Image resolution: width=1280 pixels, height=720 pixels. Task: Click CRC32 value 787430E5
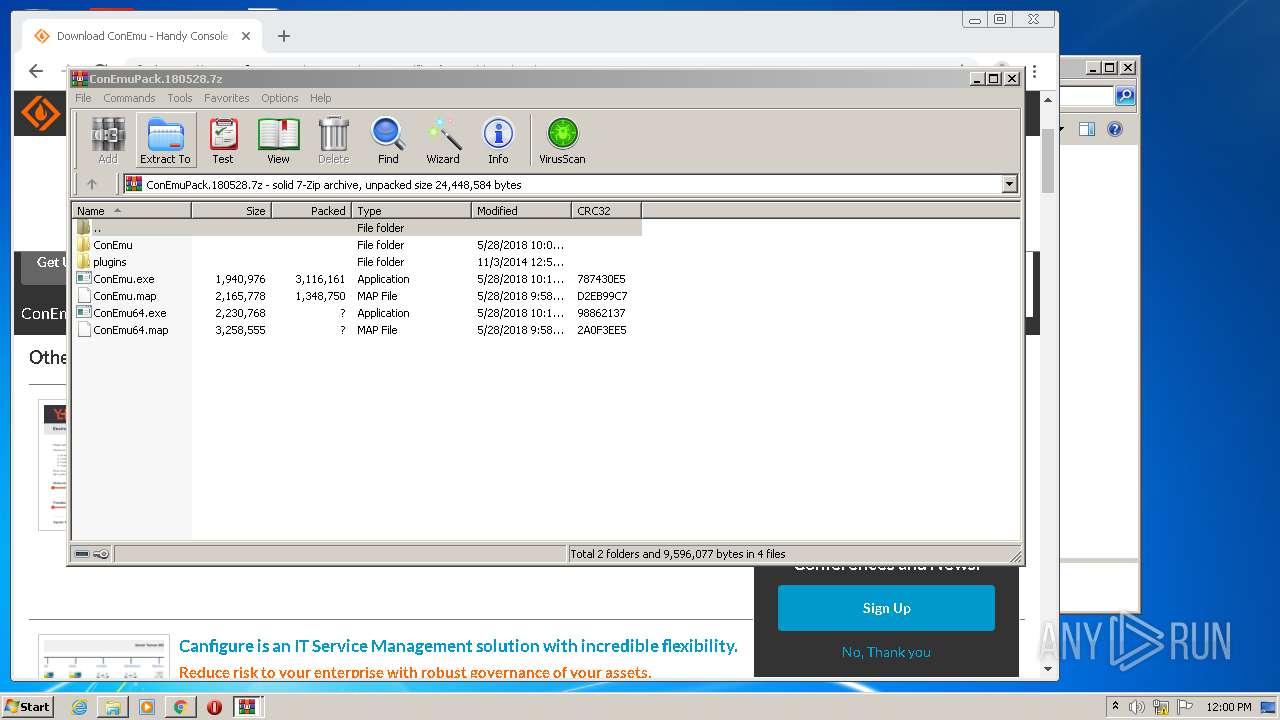pyautogui.click(x=601, y=279)
